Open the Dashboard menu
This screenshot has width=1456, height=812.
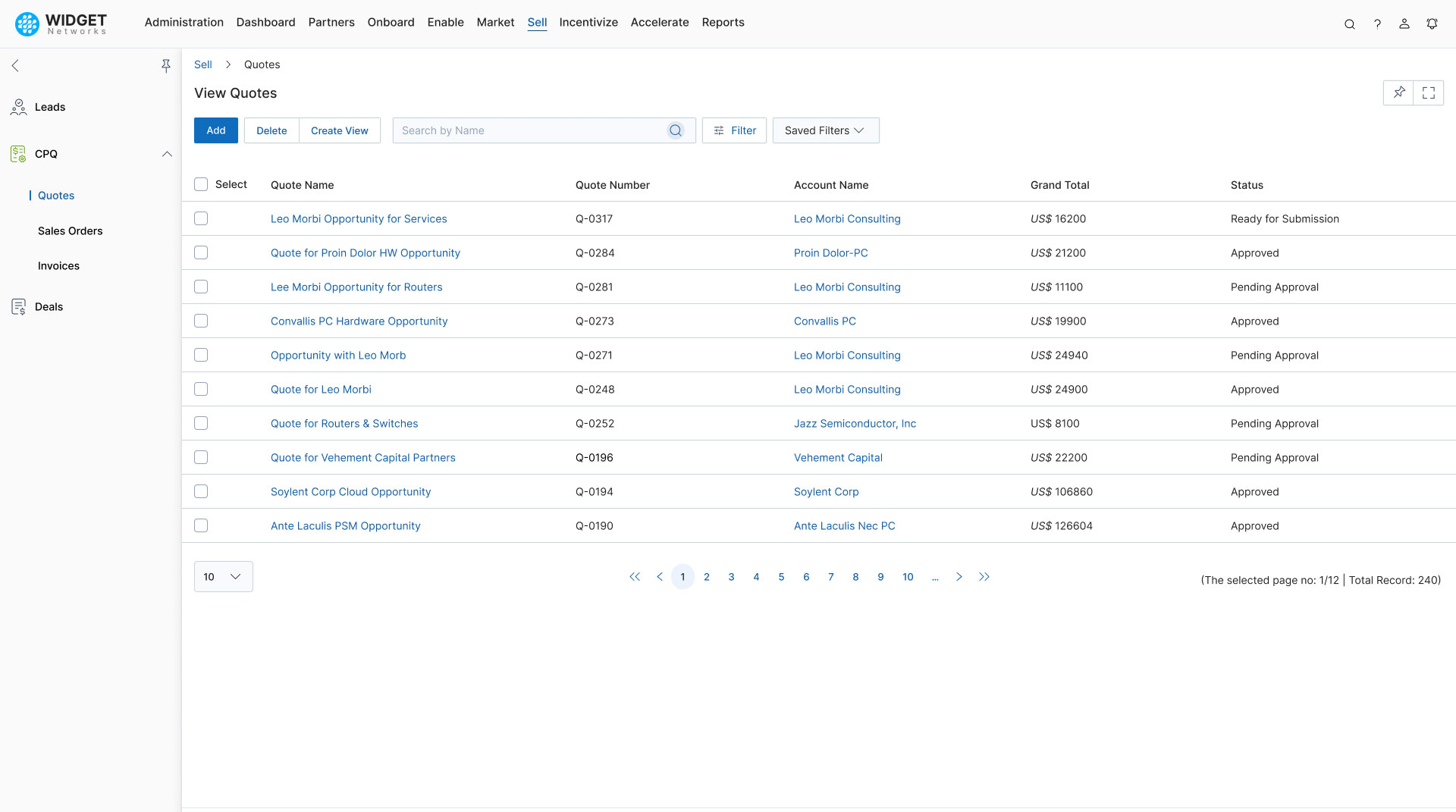click(x=266, y=22)
